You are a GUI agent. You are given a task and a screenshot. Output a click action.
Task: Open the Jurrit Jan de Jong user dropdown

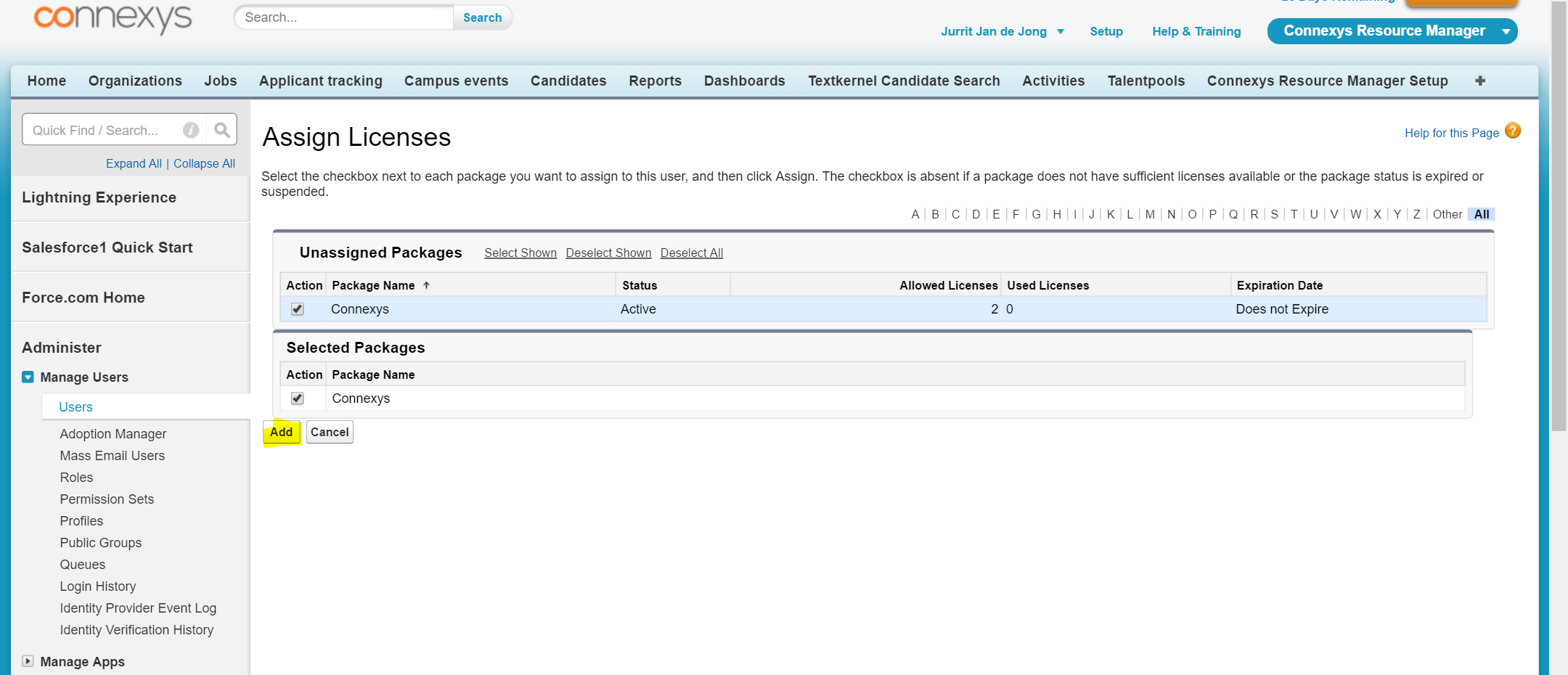(1002, 31)
